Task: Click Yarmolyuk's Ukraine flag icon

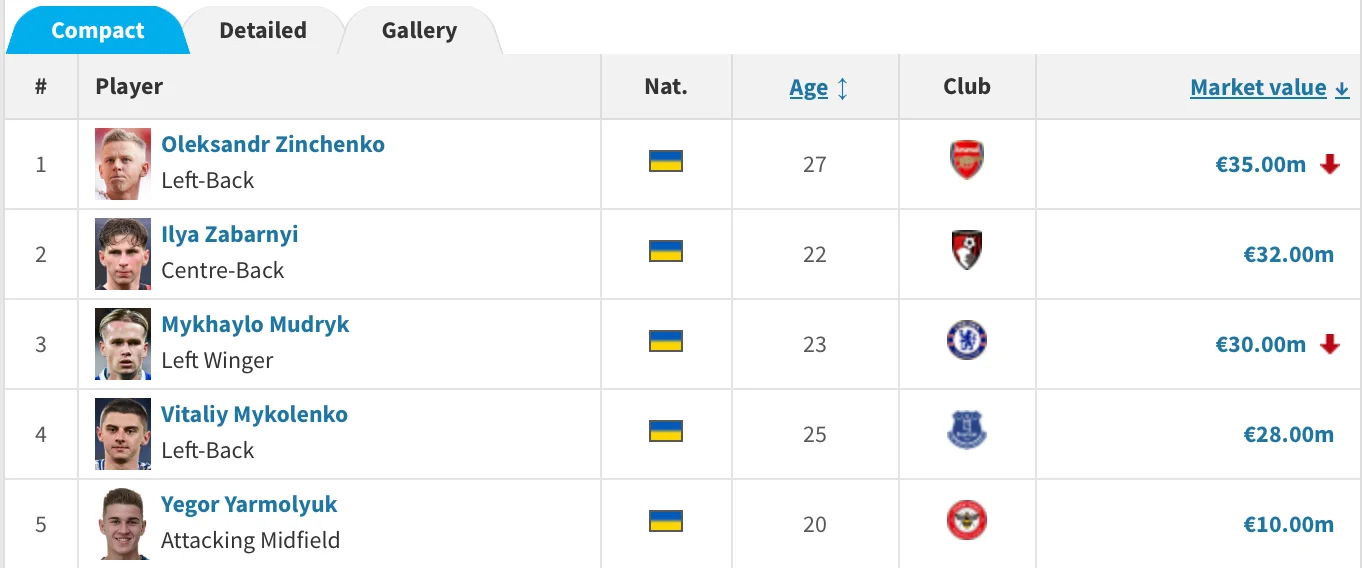Action: pyautogui.click(x=665, y=521)
